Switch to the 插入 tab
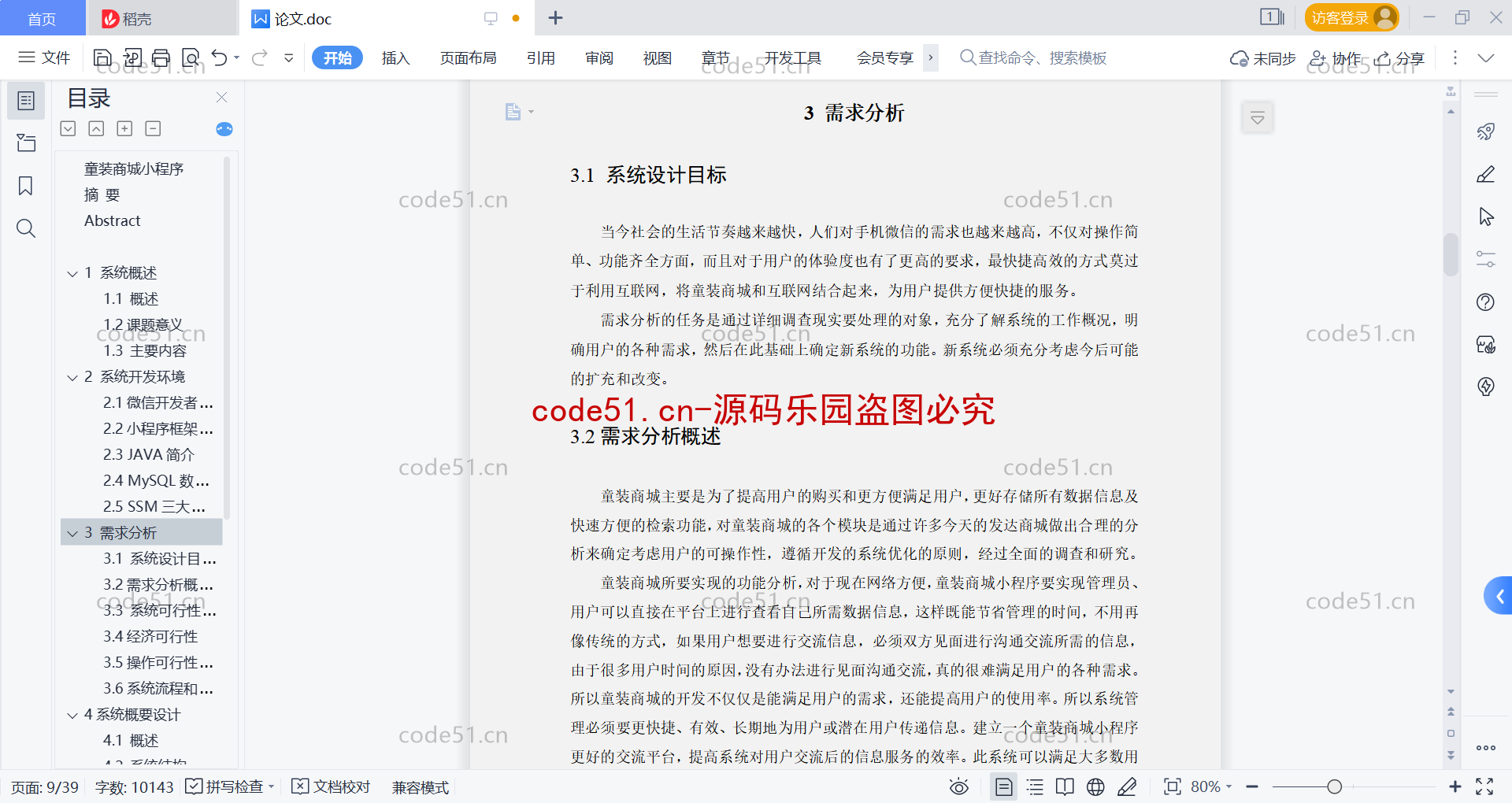Image resolution: width=1512 pixels, height=803 pixels. (395, 57)
